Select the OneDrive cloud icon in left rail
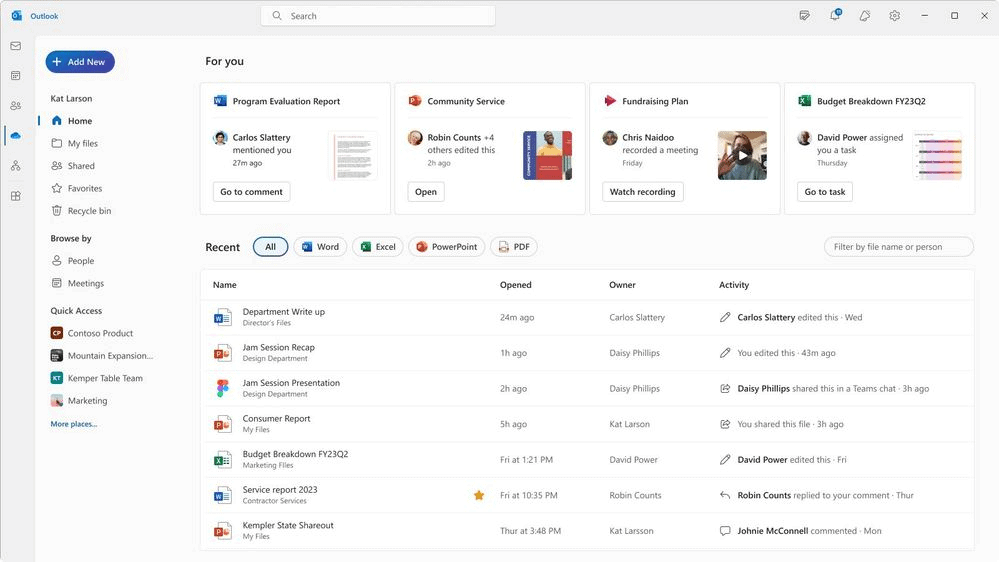This screenshot has height=562, width=999. (16, 135)
